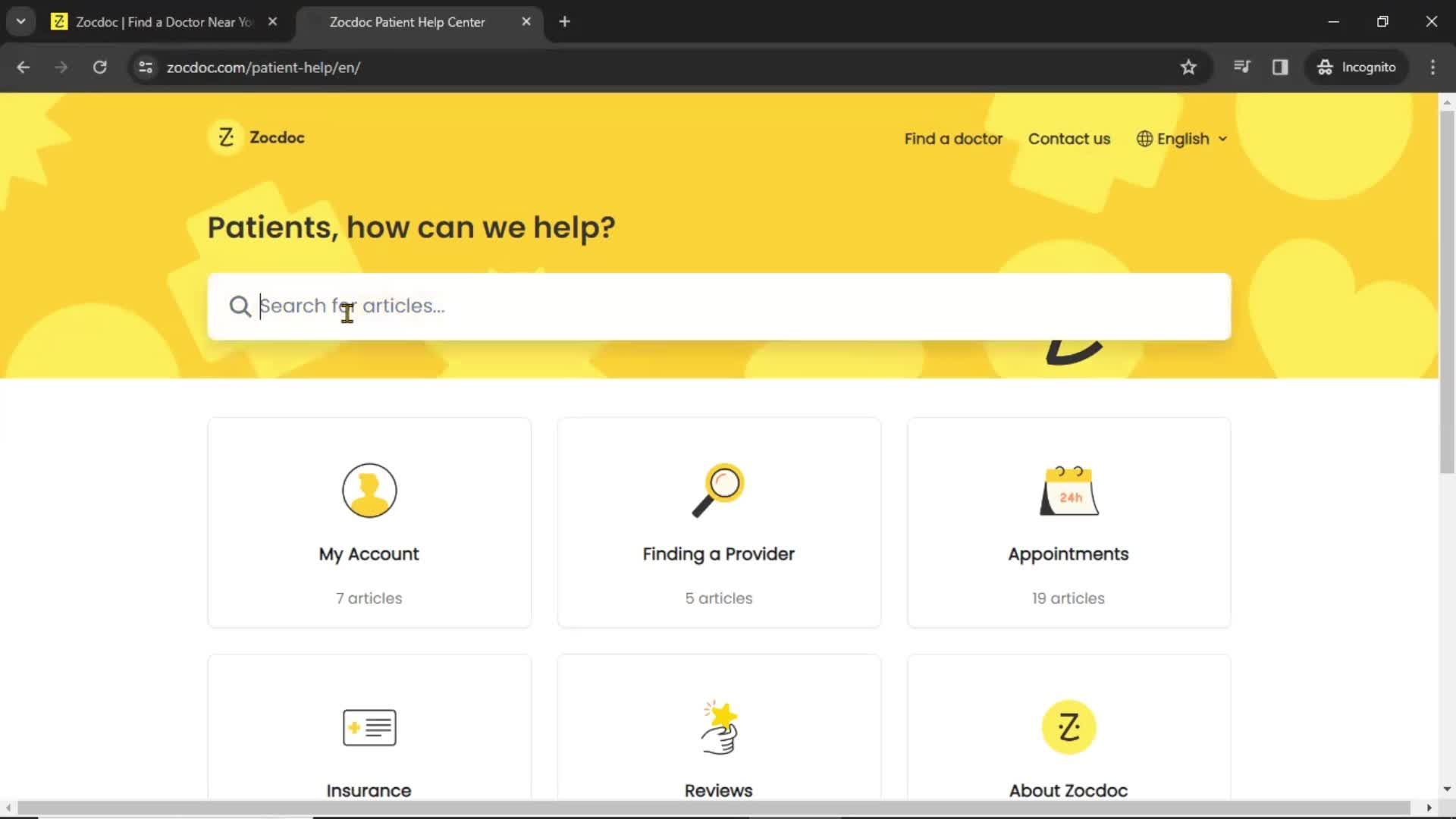Viewport: 1456px width, 819px height.
Task: Click the Zocdoc wordmark in header
Action: 277,137
